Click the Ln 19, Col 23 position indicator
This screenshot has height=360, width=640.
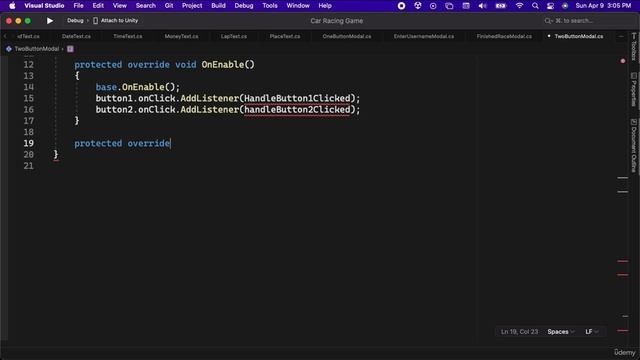coord(519,332)
